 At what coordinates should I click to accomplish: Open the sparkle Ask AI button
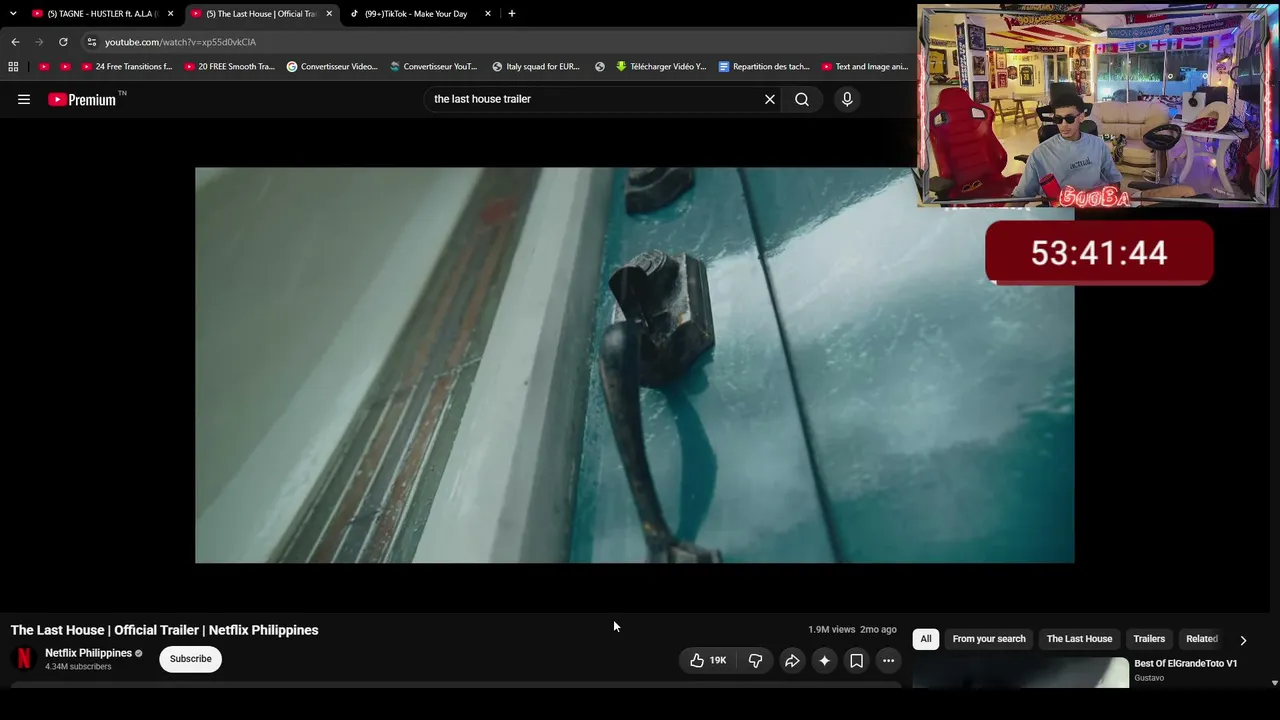pos(824,660)
